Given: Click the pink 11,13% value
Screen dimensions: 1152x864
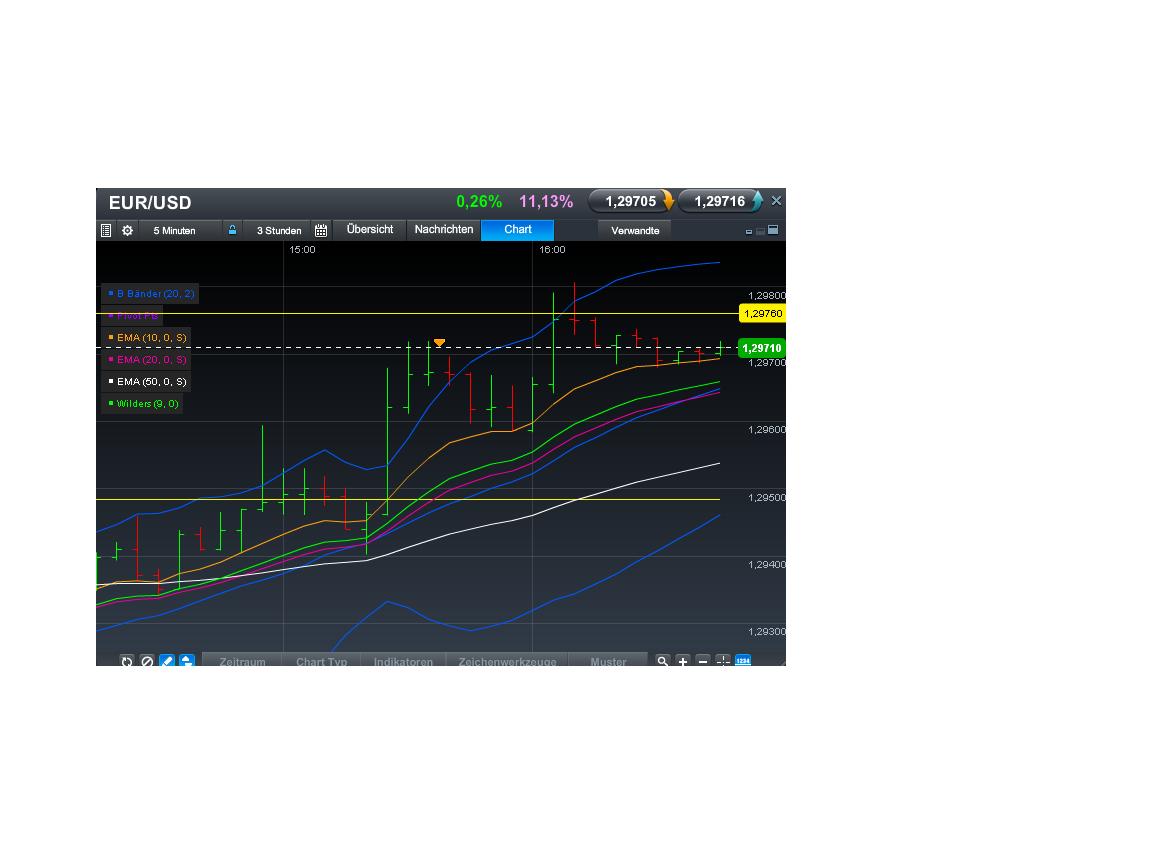Looking at the screenshot, I should point(546,202).
